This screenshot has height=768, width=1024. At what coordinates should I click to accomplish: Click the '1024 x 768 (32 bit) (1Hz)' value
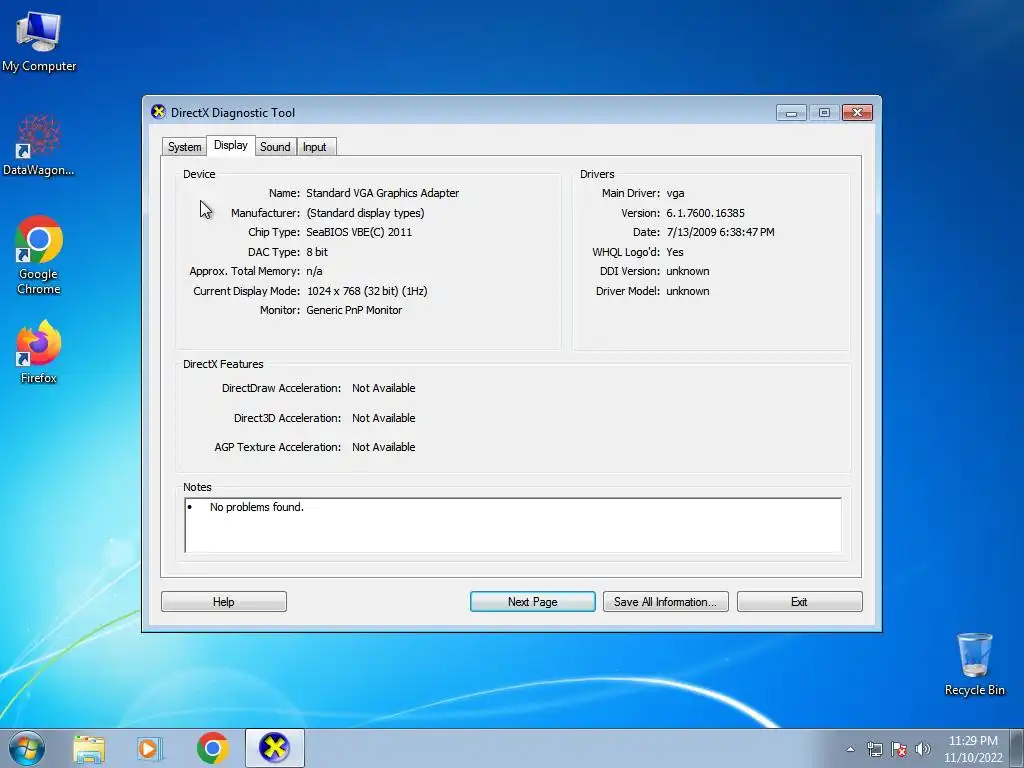pyautogui.click(x=367, y=291)
